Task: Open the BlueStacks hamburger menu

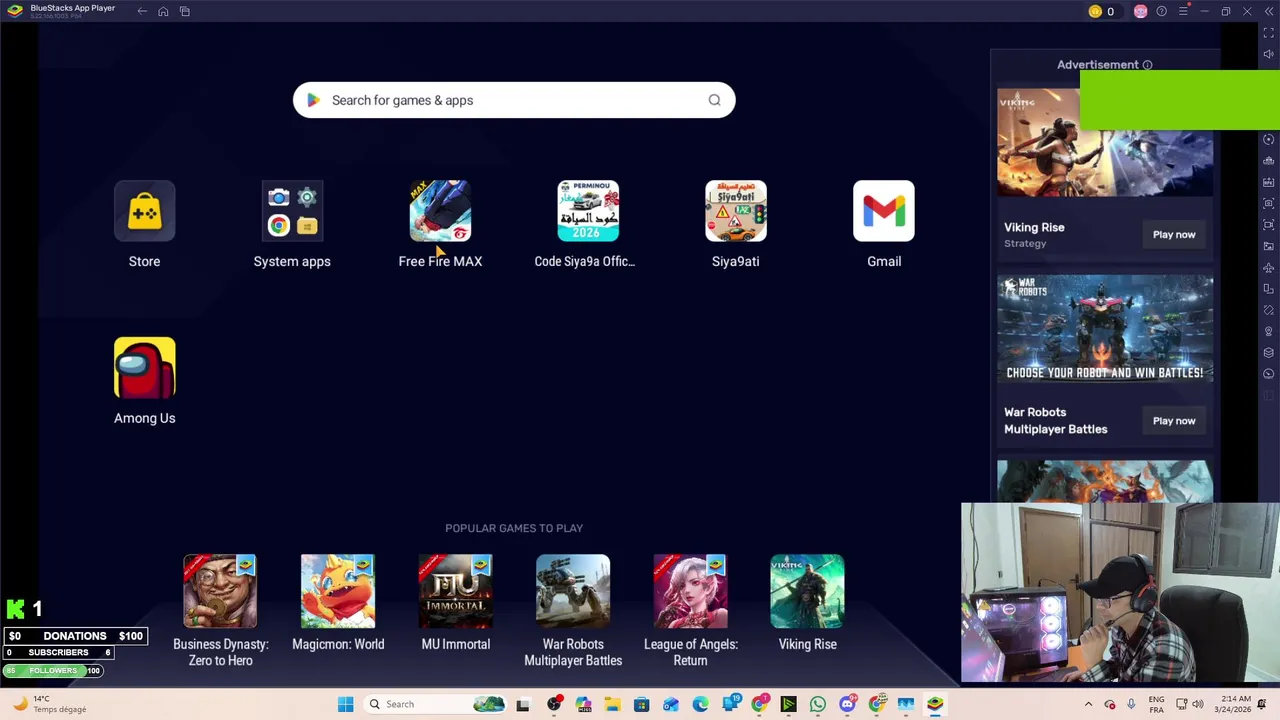Action: tap(1183, 11)
